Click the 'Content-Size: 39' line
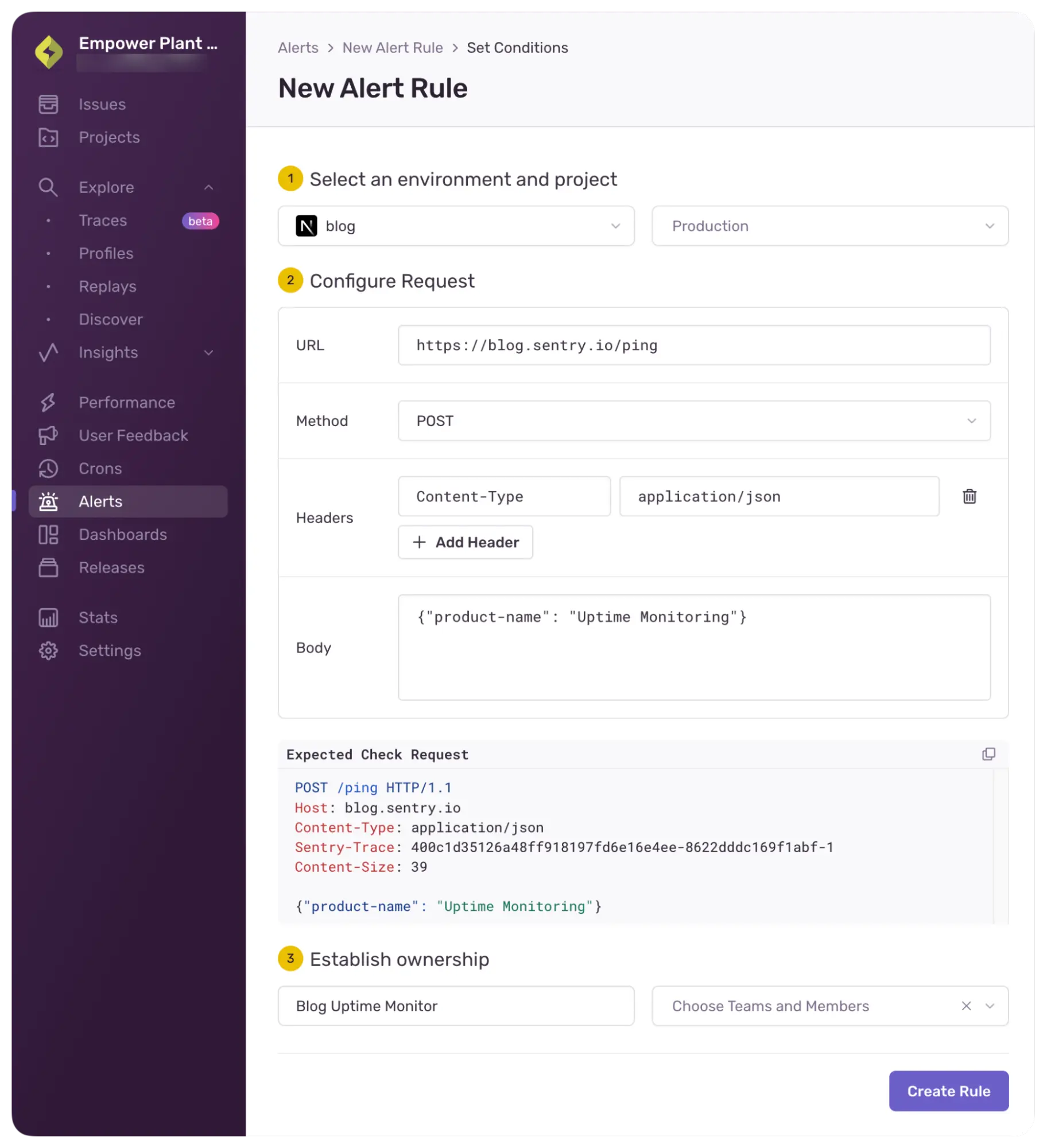The width and height of the screenshot is (1047, 1148). pos(360,867)
